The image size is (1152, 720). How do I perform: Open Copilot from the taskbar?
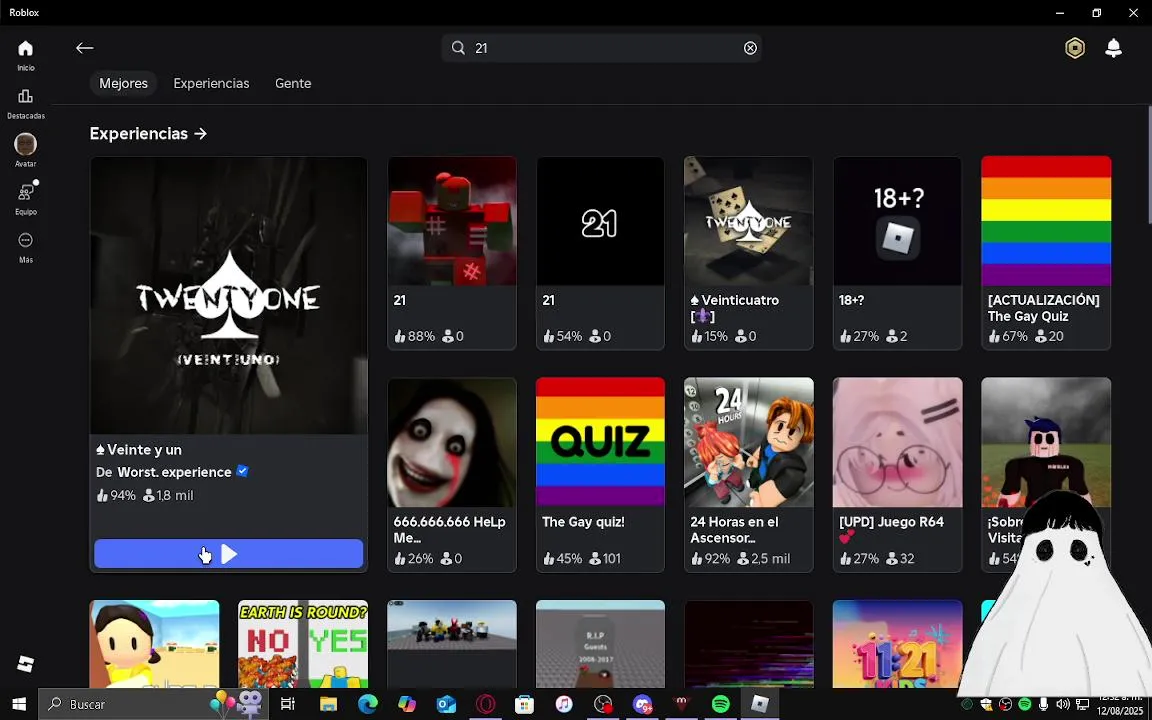click(x=406, y=704)
